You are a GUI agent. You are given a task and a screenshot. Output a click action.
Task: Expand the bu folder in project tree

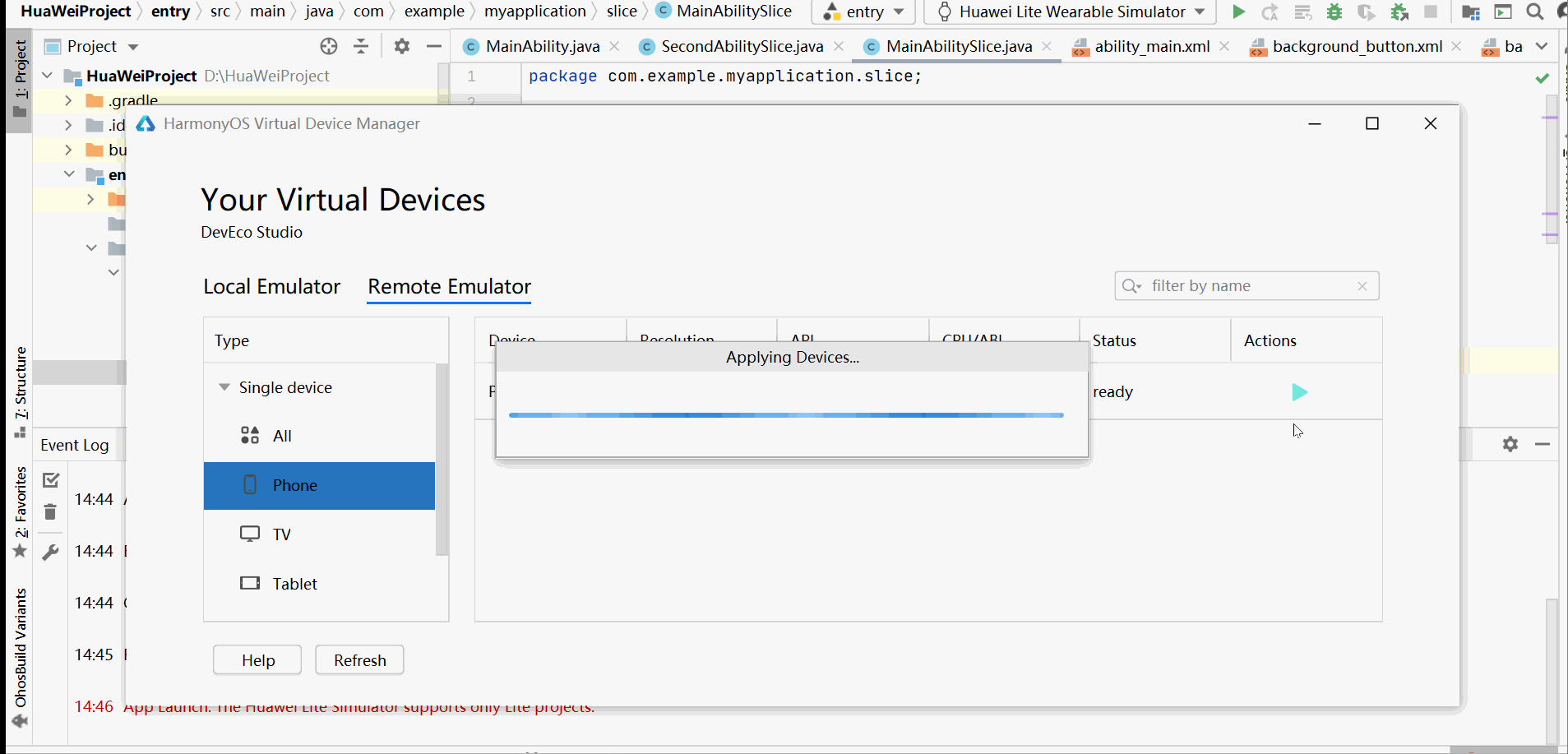pos(68,150)
